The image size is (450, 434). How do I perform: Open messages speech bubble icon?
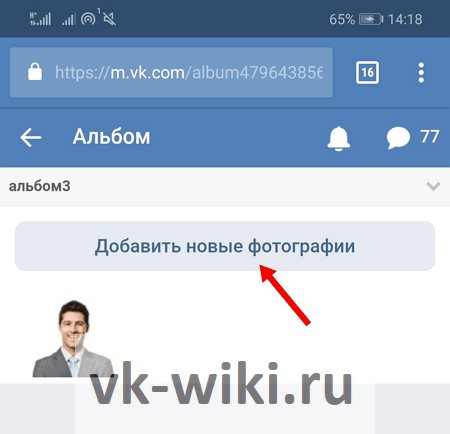[x=398, y=137]
